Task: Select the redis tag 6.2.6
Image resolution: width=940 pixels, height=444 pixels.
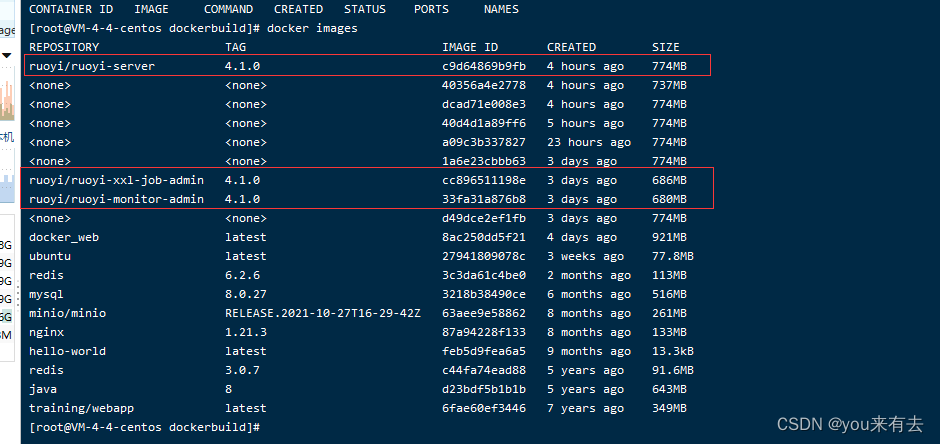Action: click(242, 275)
